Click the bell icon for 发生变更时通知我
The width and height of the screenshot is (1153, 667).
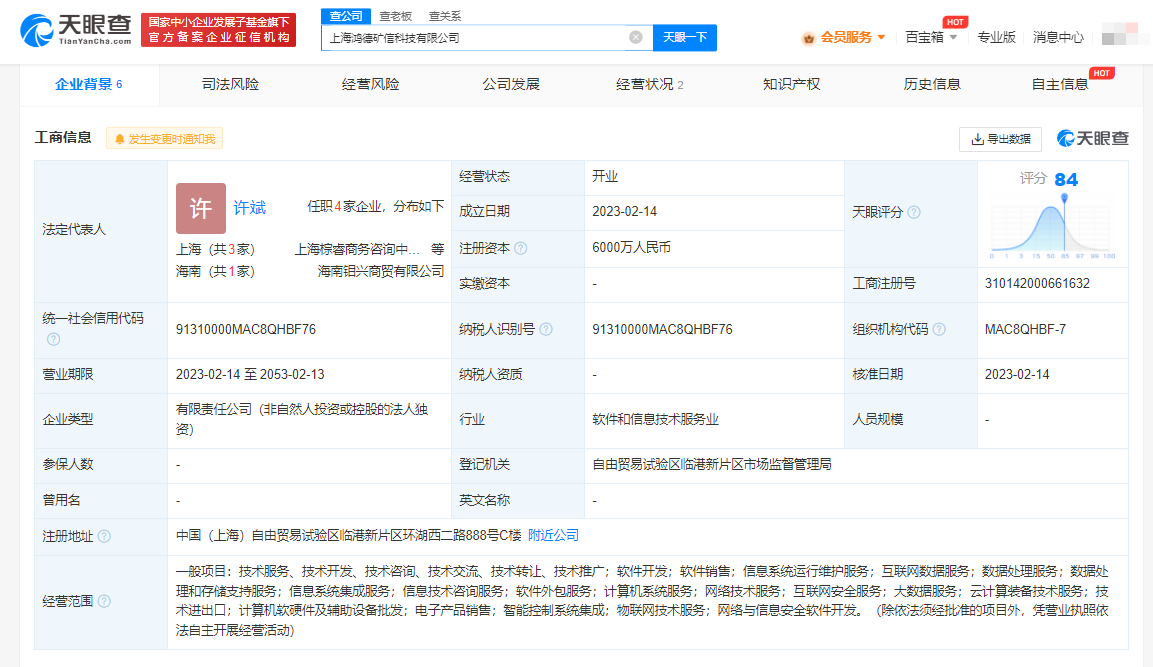(120, 137)
